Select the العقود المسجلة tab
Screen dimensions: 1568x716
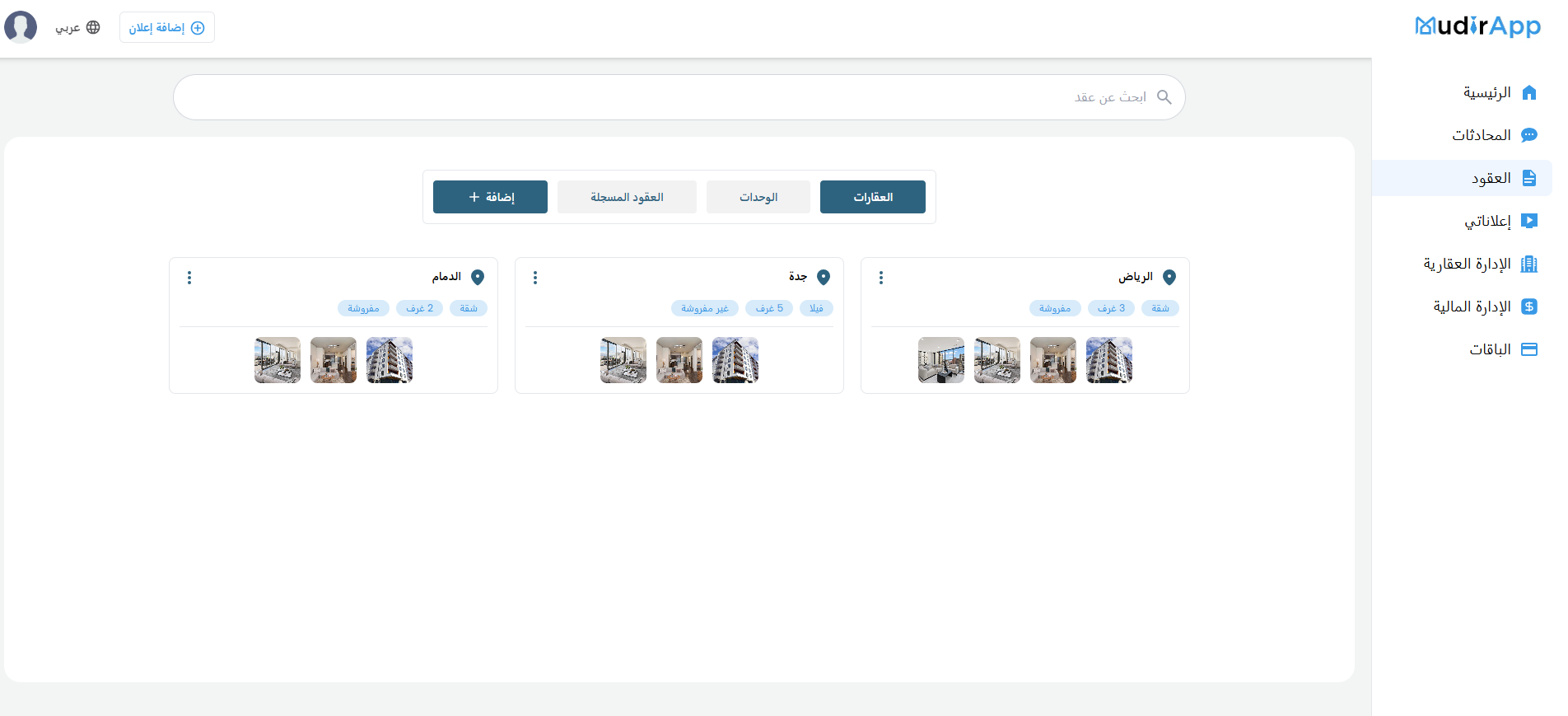click(x=627, y=197)
